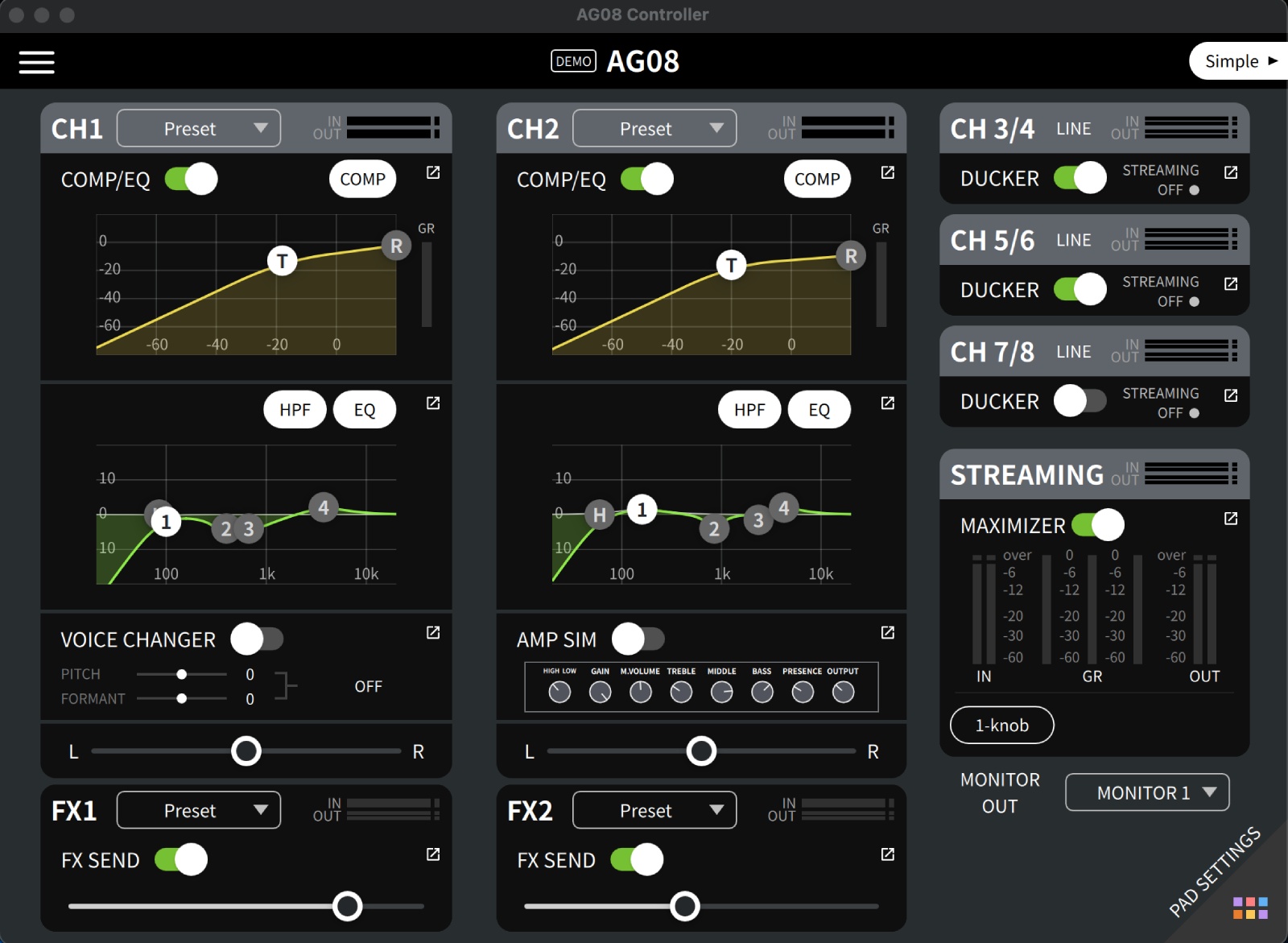Open CH1 HPF/EQ pop-out window icon
The height and width of the screenshot is (943, 1288).
[433, 403]
